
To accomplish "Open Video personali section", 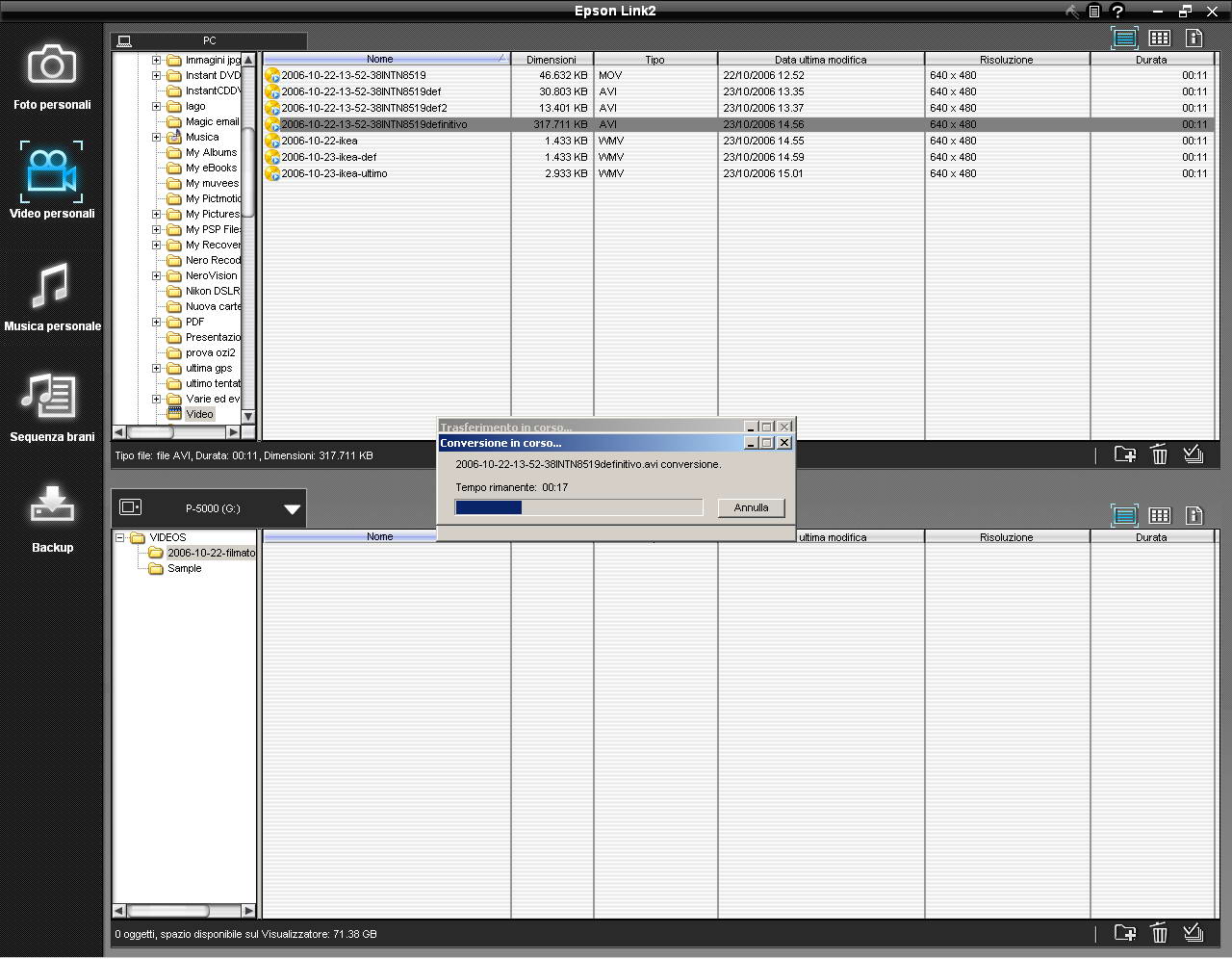I will 52,181.
